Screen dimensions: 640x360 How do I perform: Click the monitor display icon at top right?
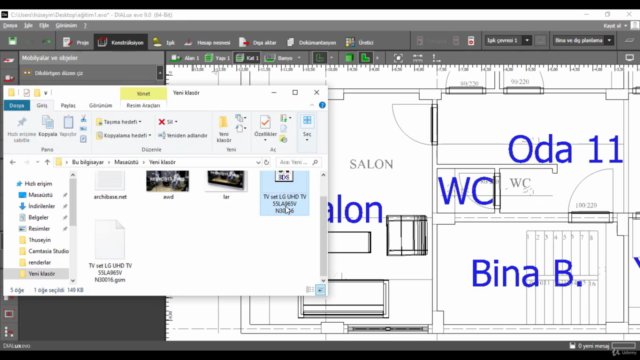point(629,58)
